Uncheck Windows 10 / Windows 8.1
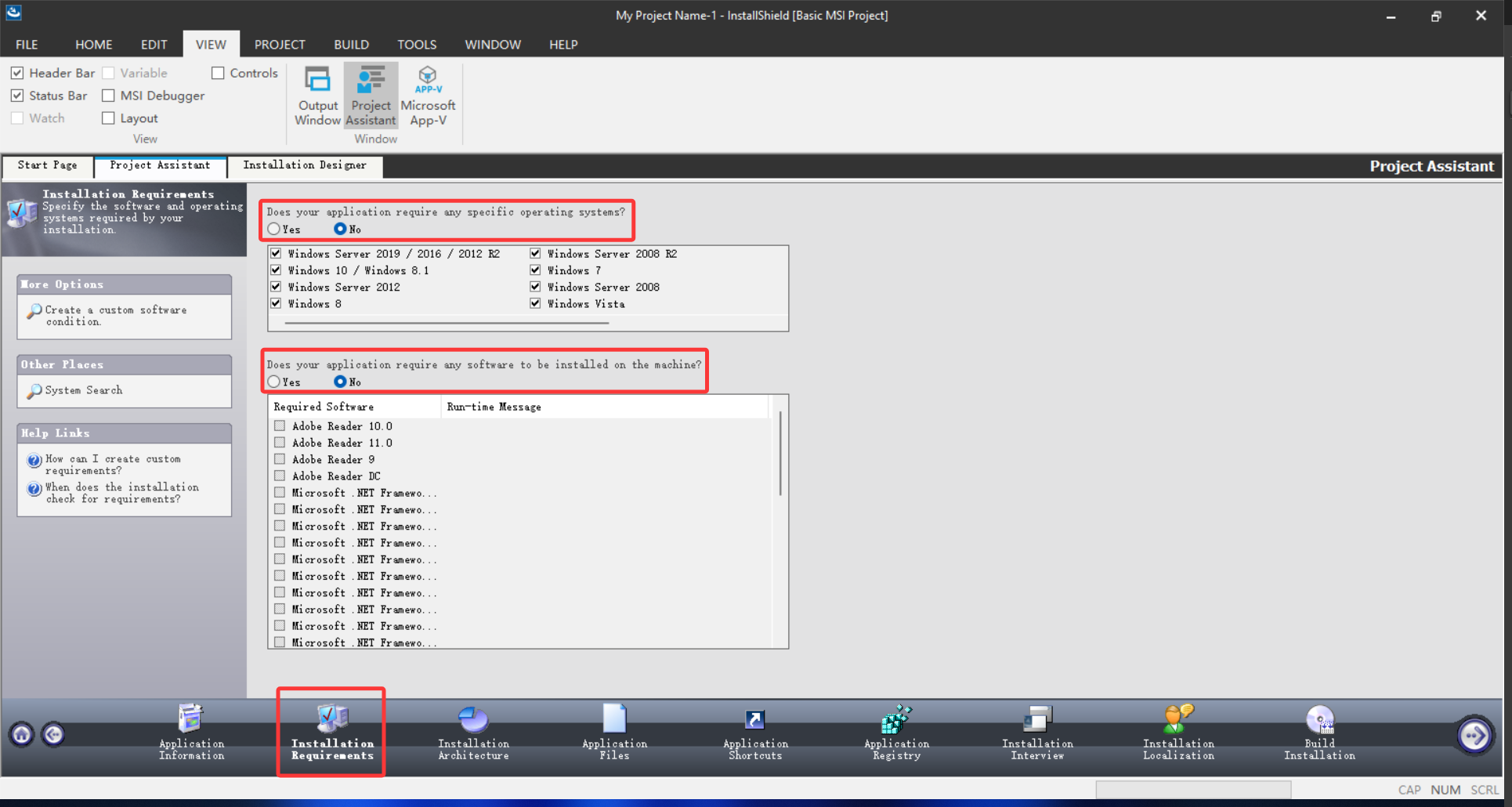 [x=276, y=270]
